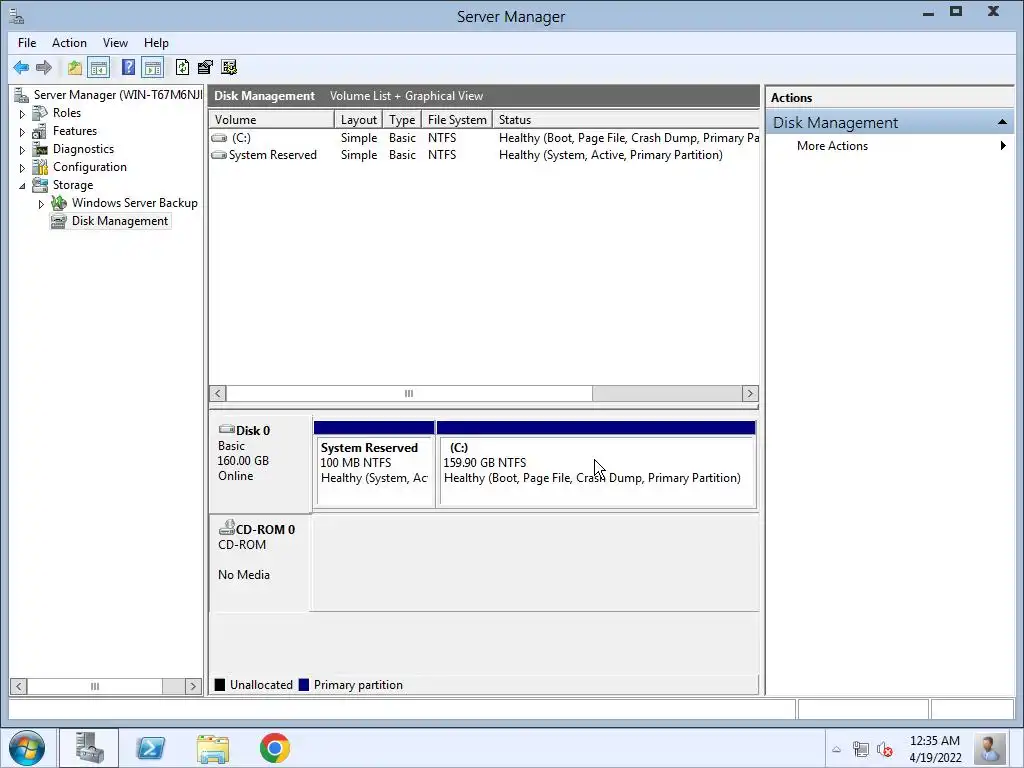Click the user picture icon in taskbar
Image resolution: width=1024 pixels, height=768 pixels.
pos(989,749)
